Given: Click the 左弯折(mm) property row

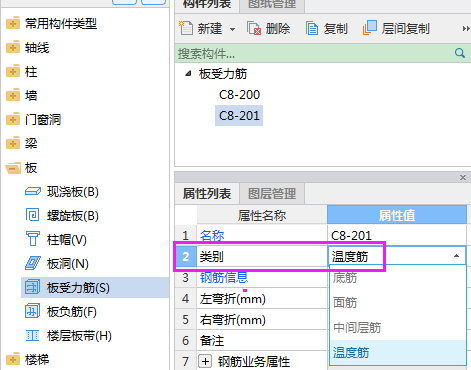Looking at the screenshot, I should 262,299.
